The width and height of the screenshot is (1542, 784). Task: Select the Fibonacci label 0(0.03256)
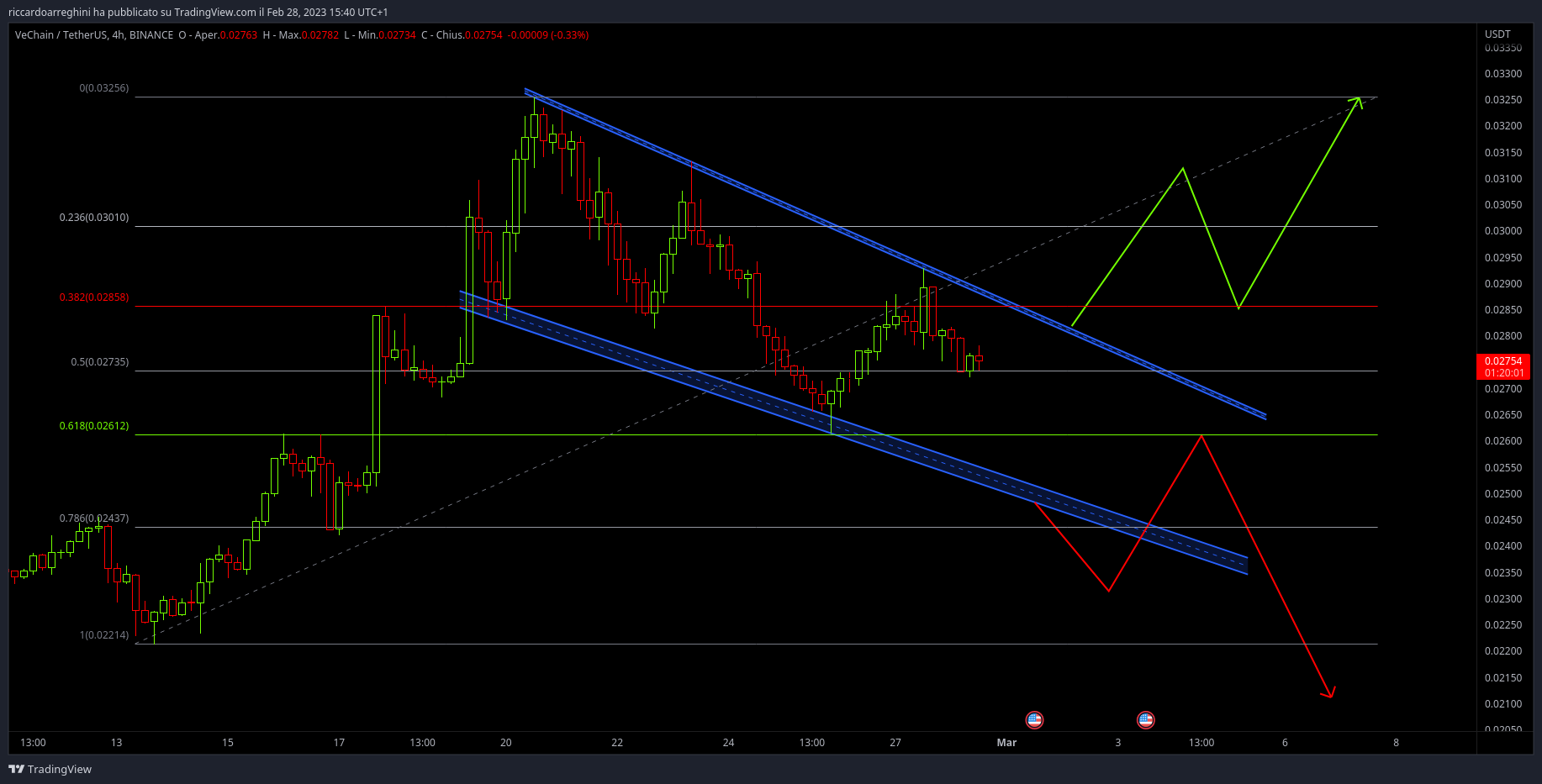point(104,88)
